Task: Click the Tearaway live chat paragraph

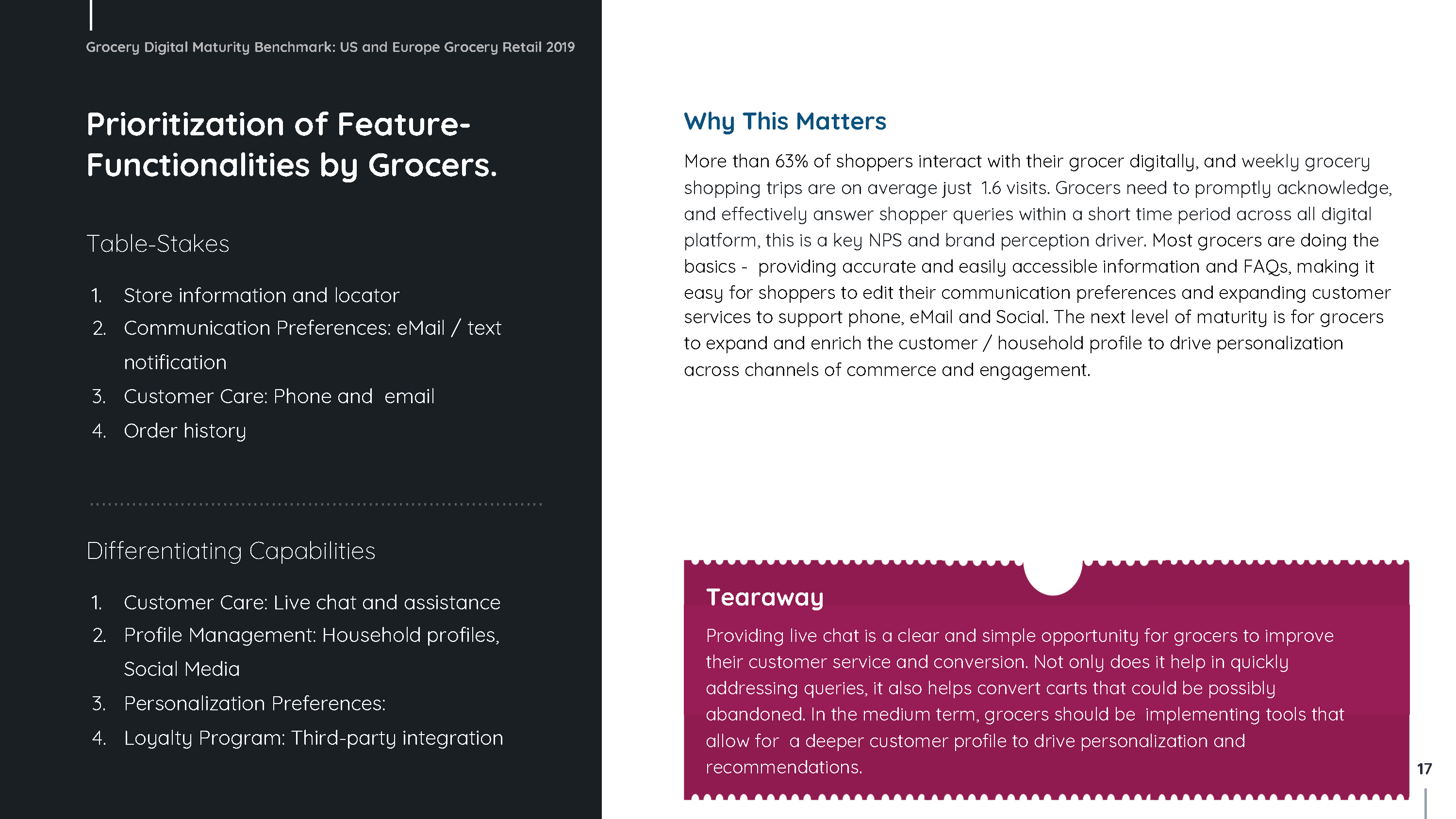Action: click(x=1025, y=701)
